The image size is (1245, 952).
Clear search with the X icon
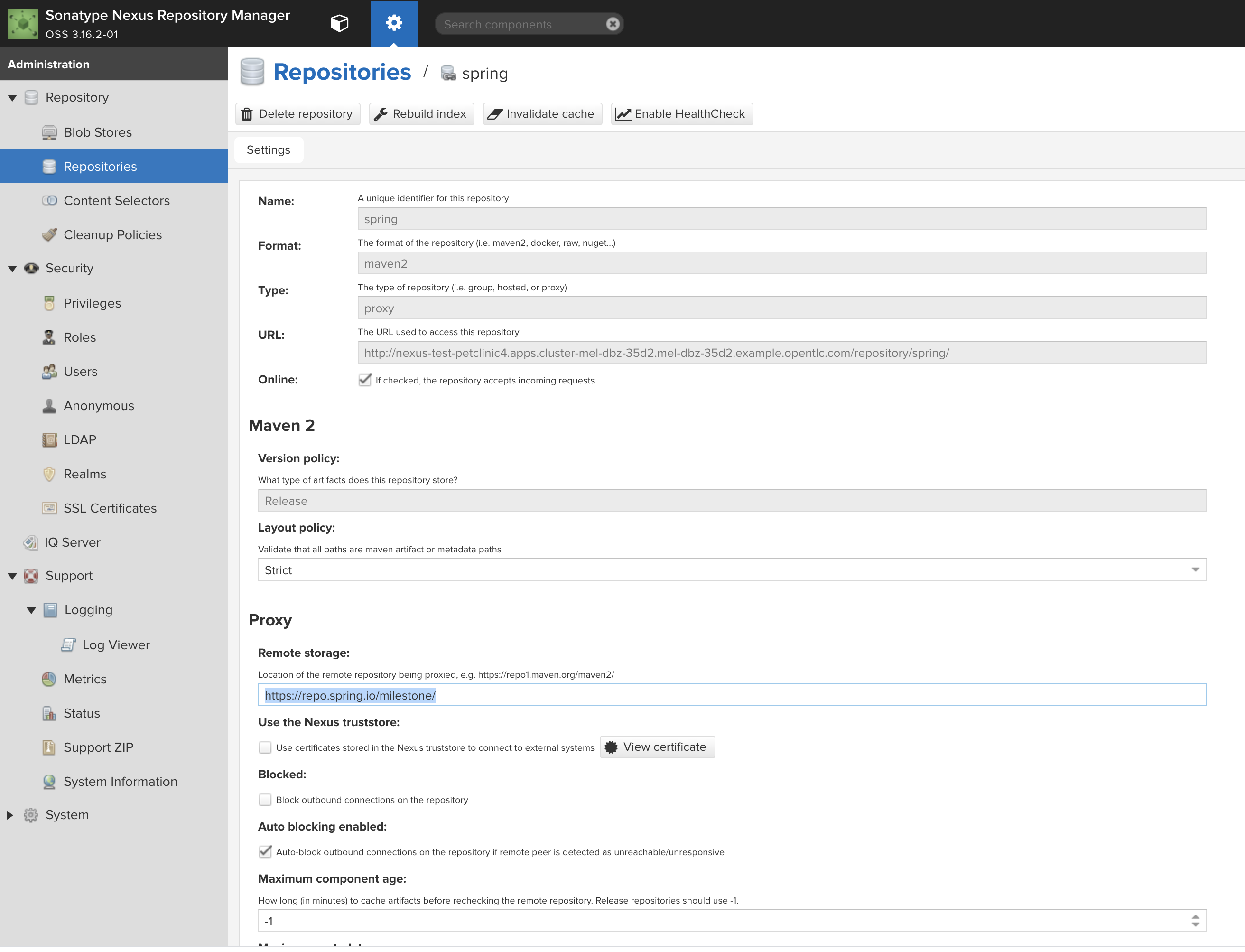click(613, 24)
